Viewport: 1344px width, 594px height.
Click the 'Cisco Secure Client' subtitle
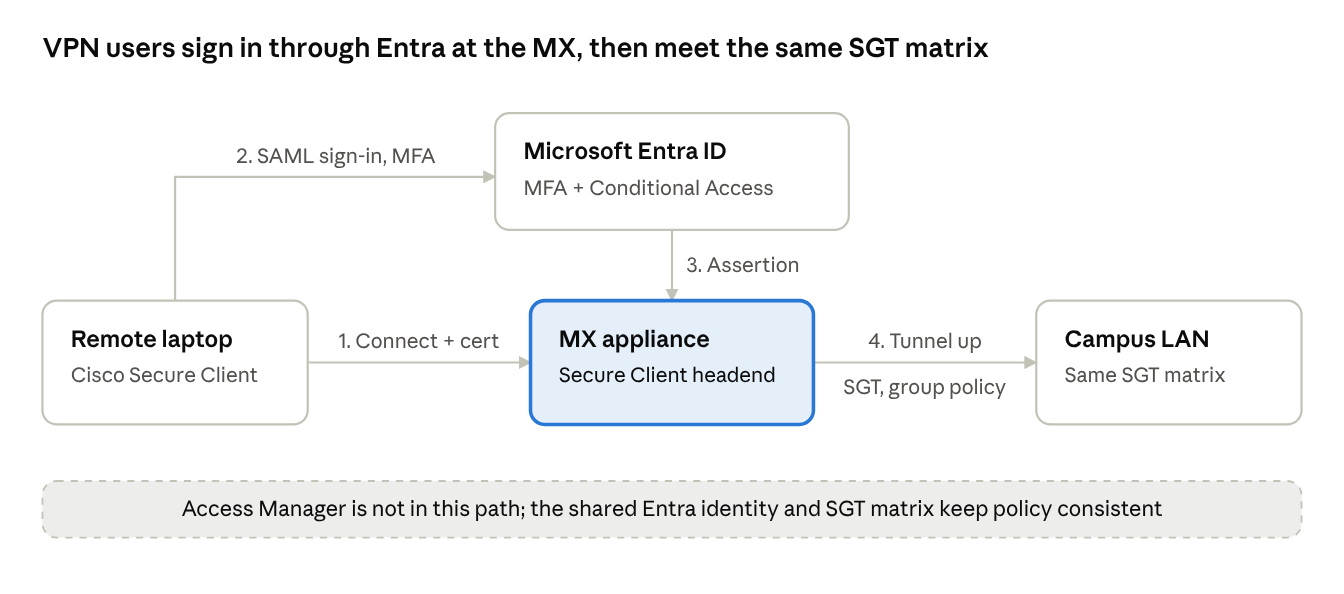[164, 375]
